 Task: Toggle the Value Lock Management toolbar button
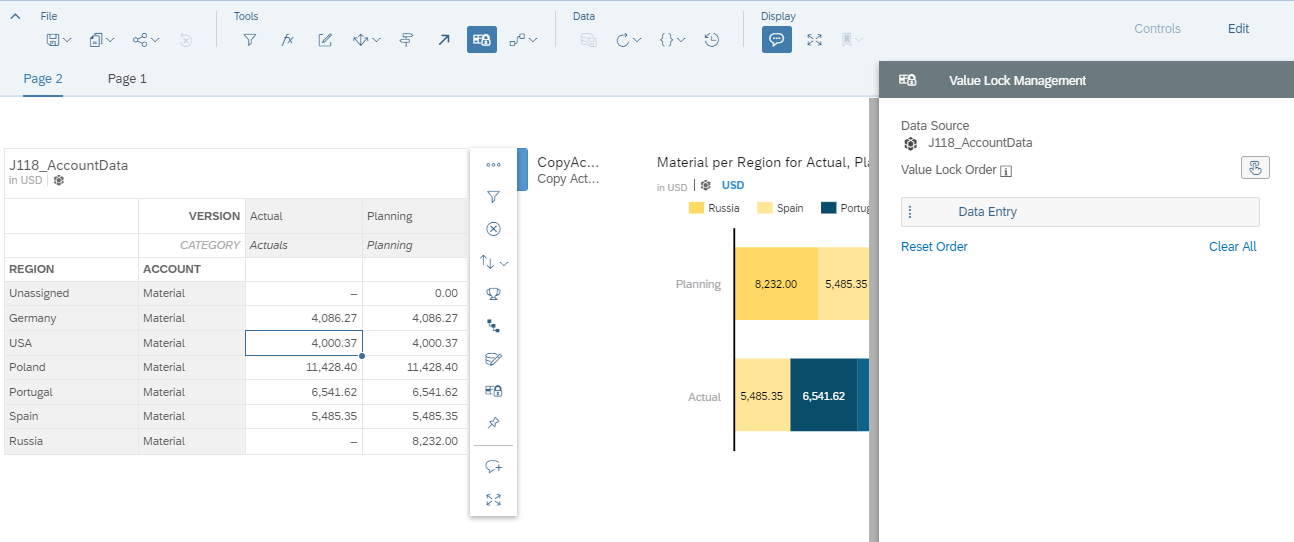pyautogui.click(x=482, y=40)
